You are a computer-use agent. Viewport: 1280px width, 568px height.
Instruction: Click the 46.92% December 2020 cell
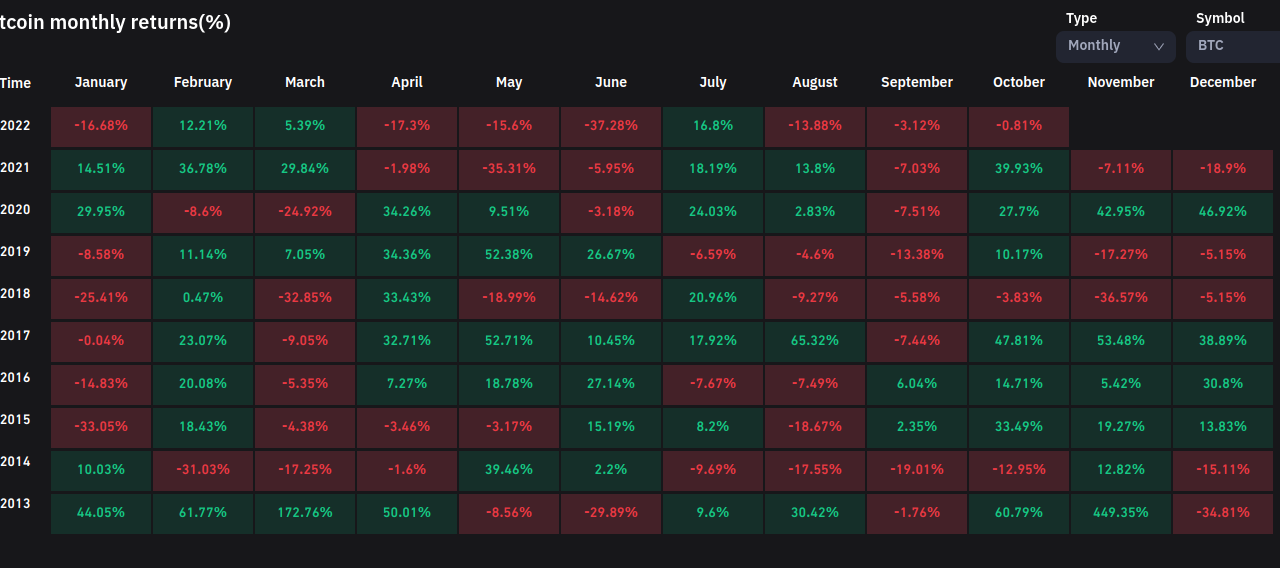click(1222, 212)
